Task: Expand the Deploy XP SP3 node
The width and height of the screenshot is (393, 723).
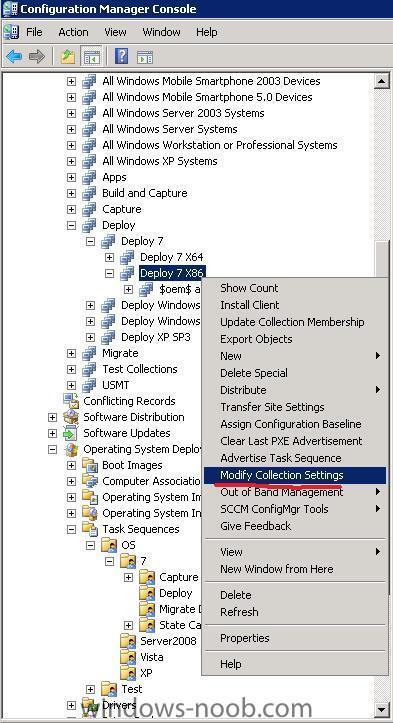Action: tap(90, 338)
